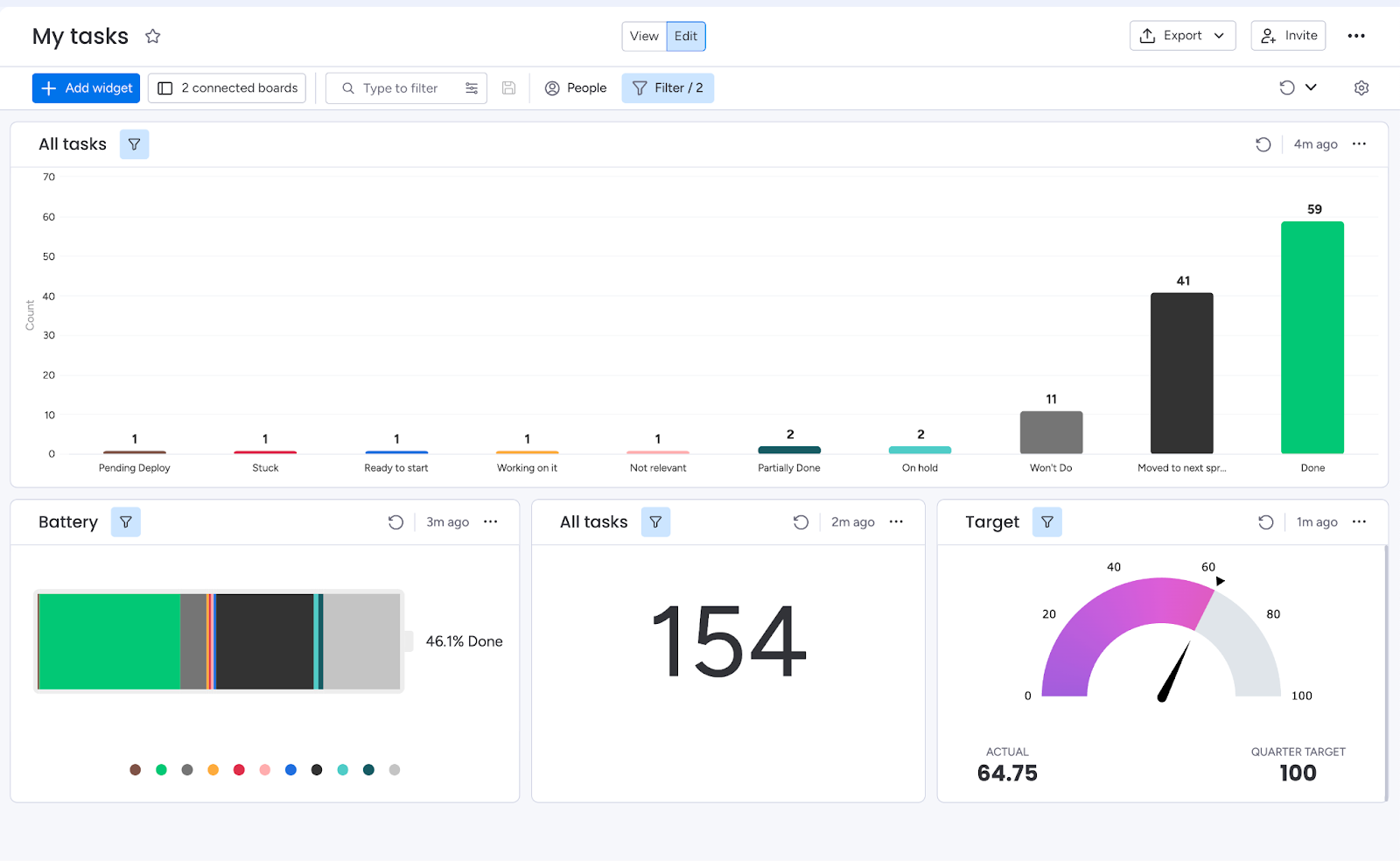1400x861 pixels.
Task: Open the 2 connected boards selector
Action: (227, 88)
